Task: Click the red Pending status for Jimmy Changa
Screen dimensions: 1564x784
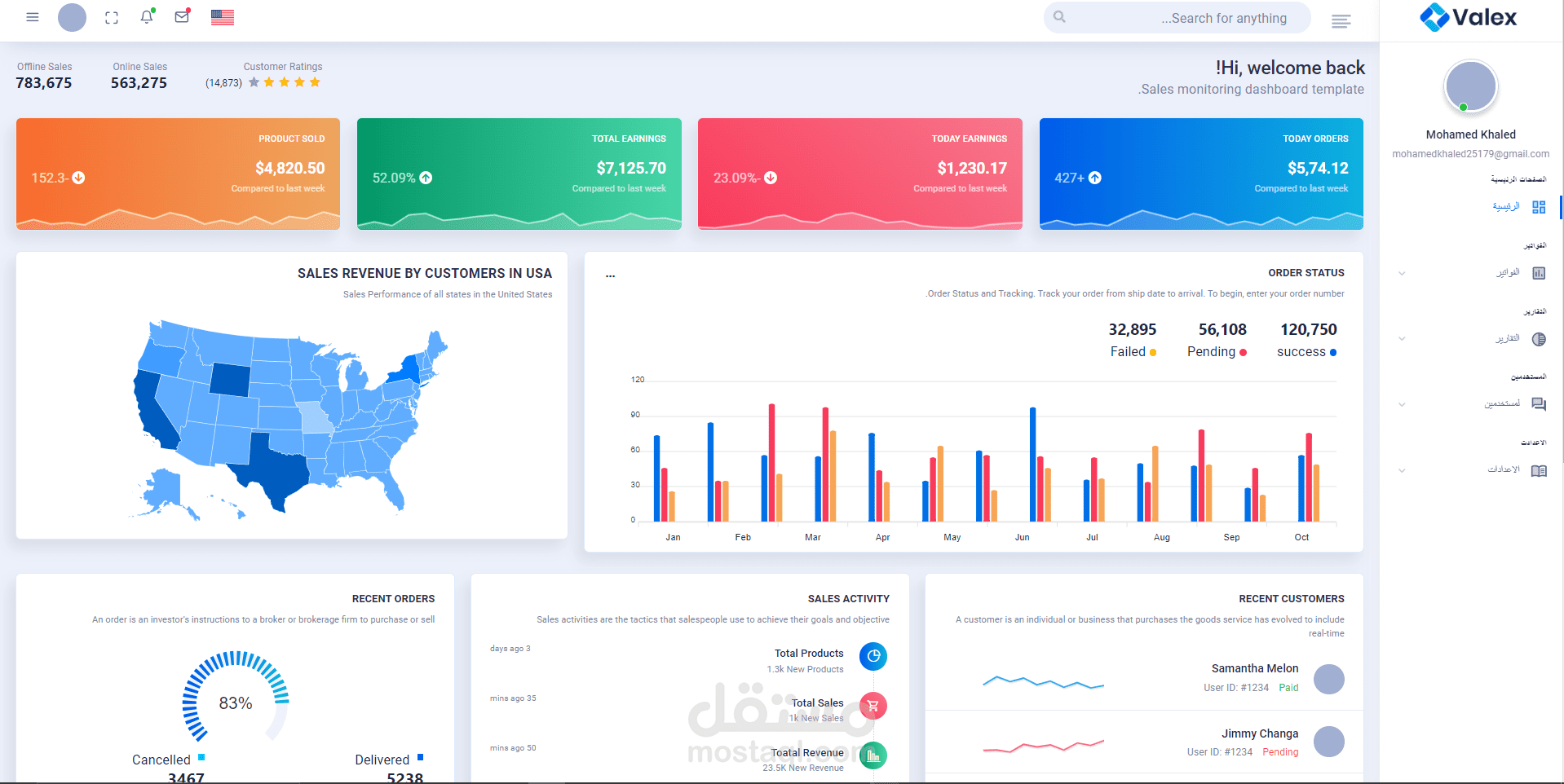Action: click(x=1280, y=752)
